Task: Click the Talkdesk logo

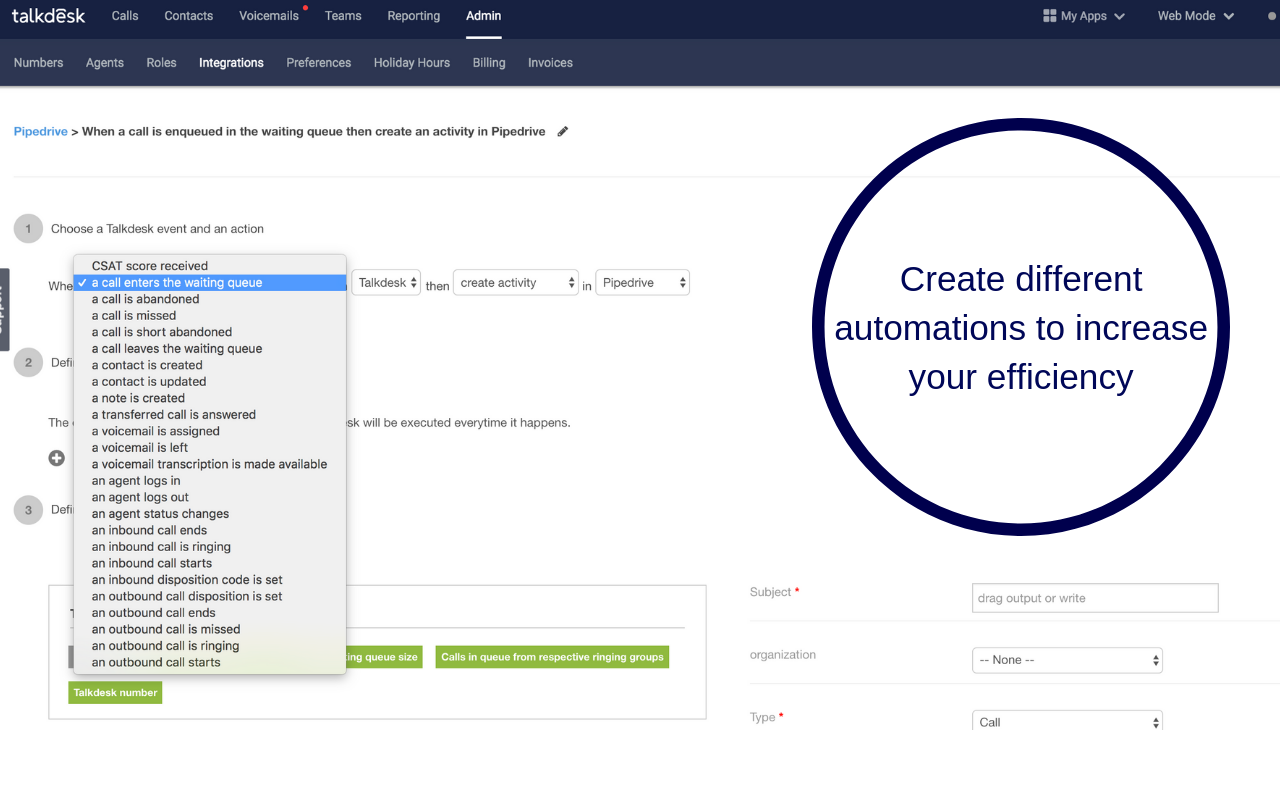Action: tap(48, 16)
